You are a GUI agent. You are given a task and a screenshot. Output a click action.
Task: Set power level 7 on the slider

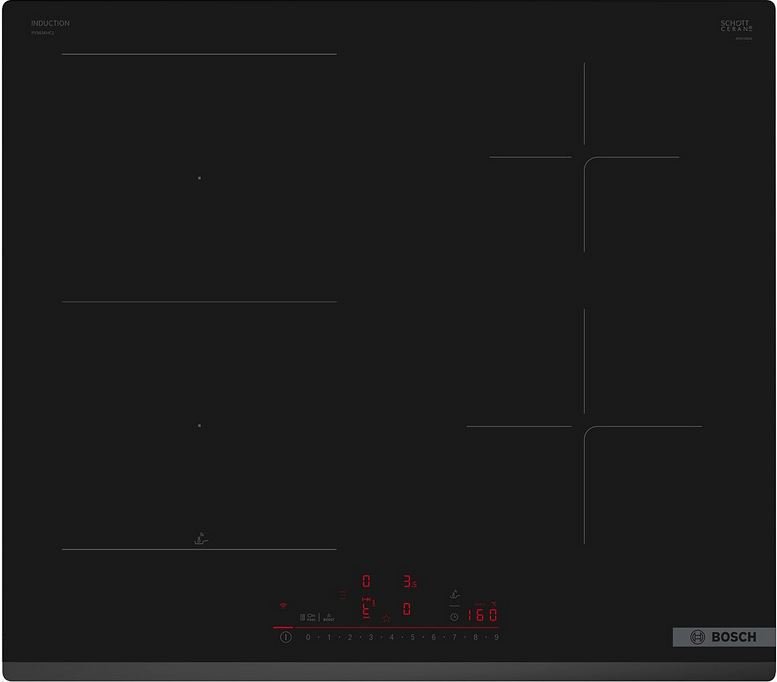(454, 637)
